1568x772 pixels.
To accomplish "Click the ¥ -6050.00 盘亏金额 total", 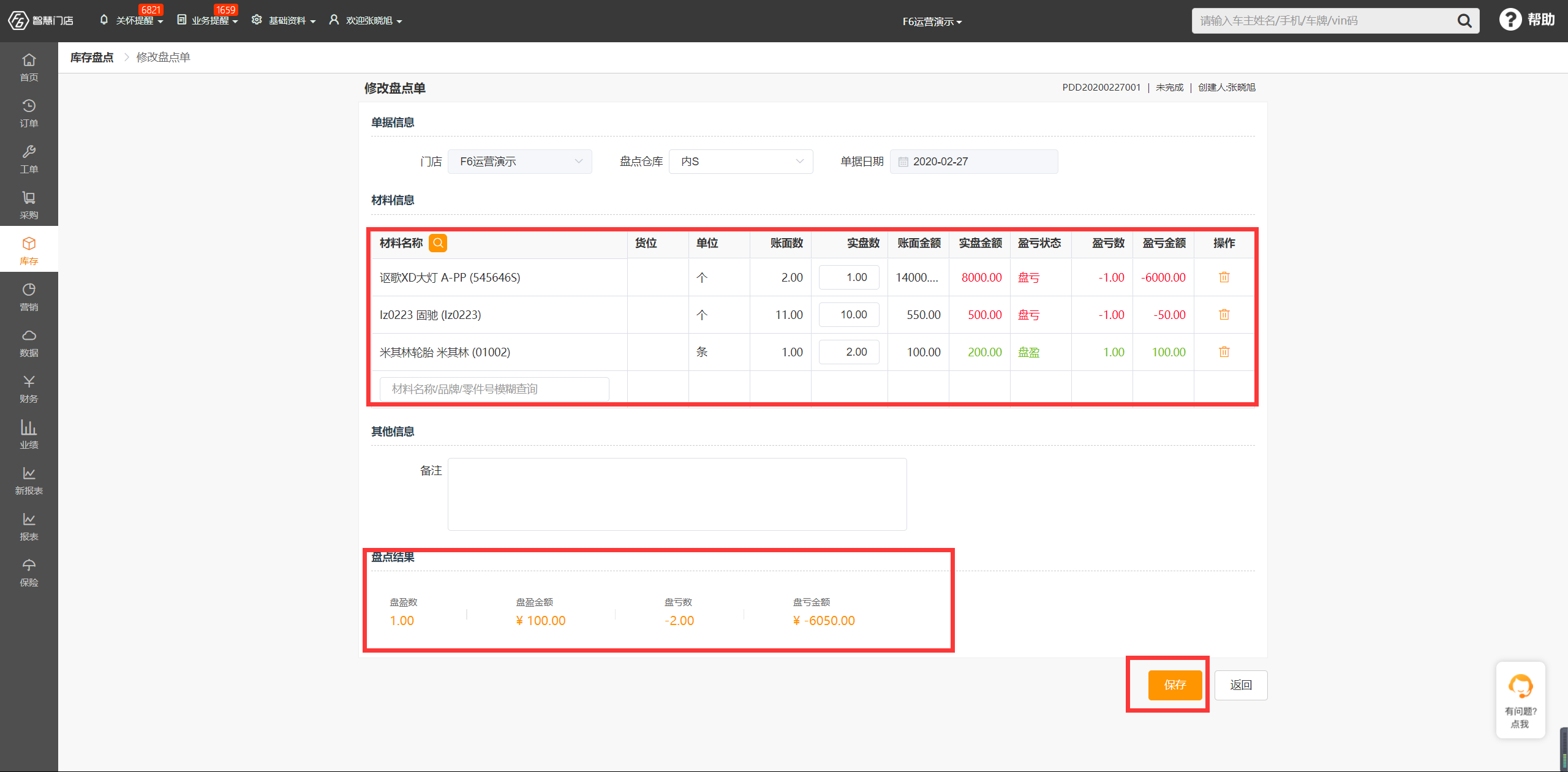I will click(824, 621).
